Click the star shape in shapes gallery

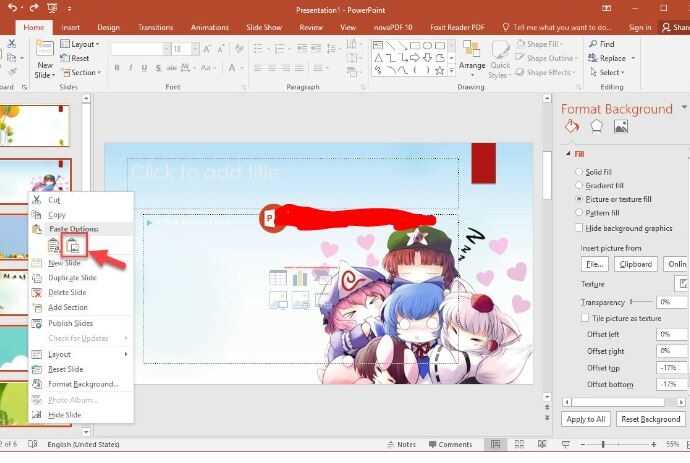439,70
